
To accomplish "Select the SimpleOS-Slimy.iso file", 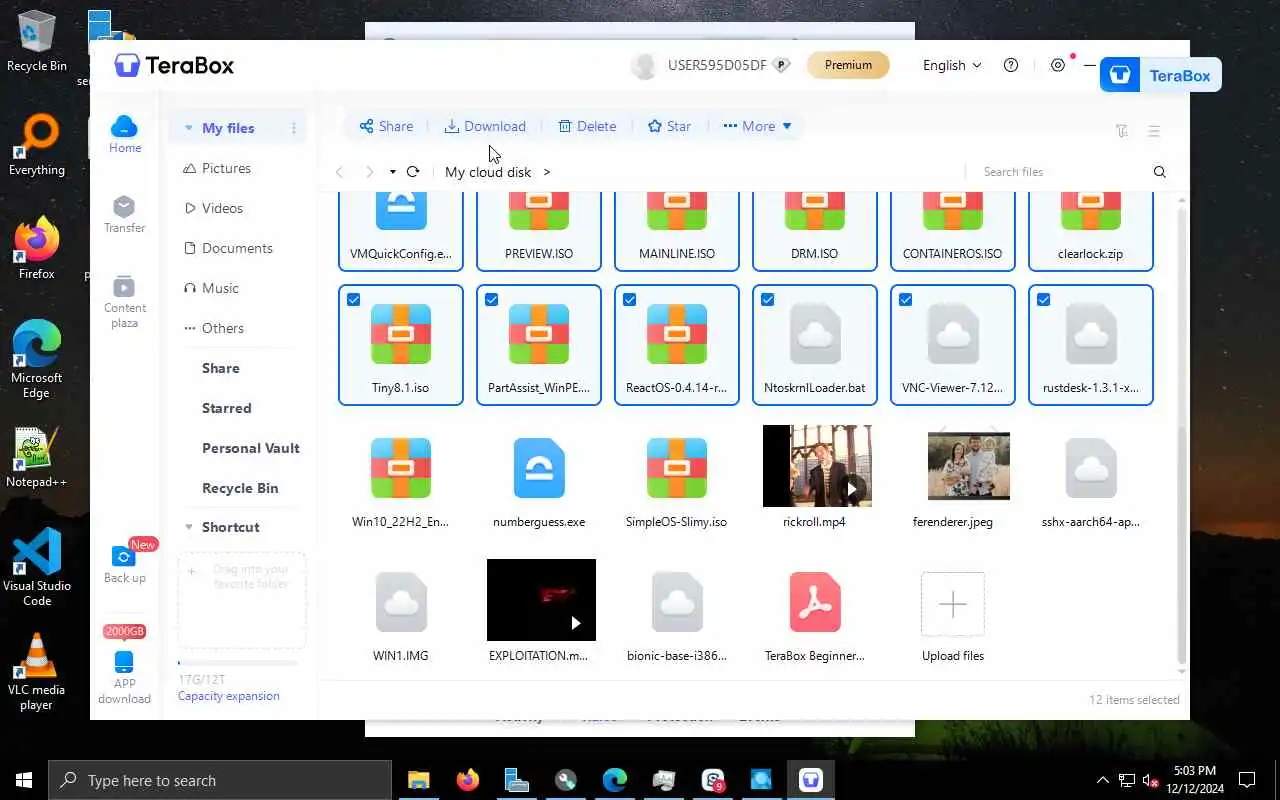I will tap(677, 478).
